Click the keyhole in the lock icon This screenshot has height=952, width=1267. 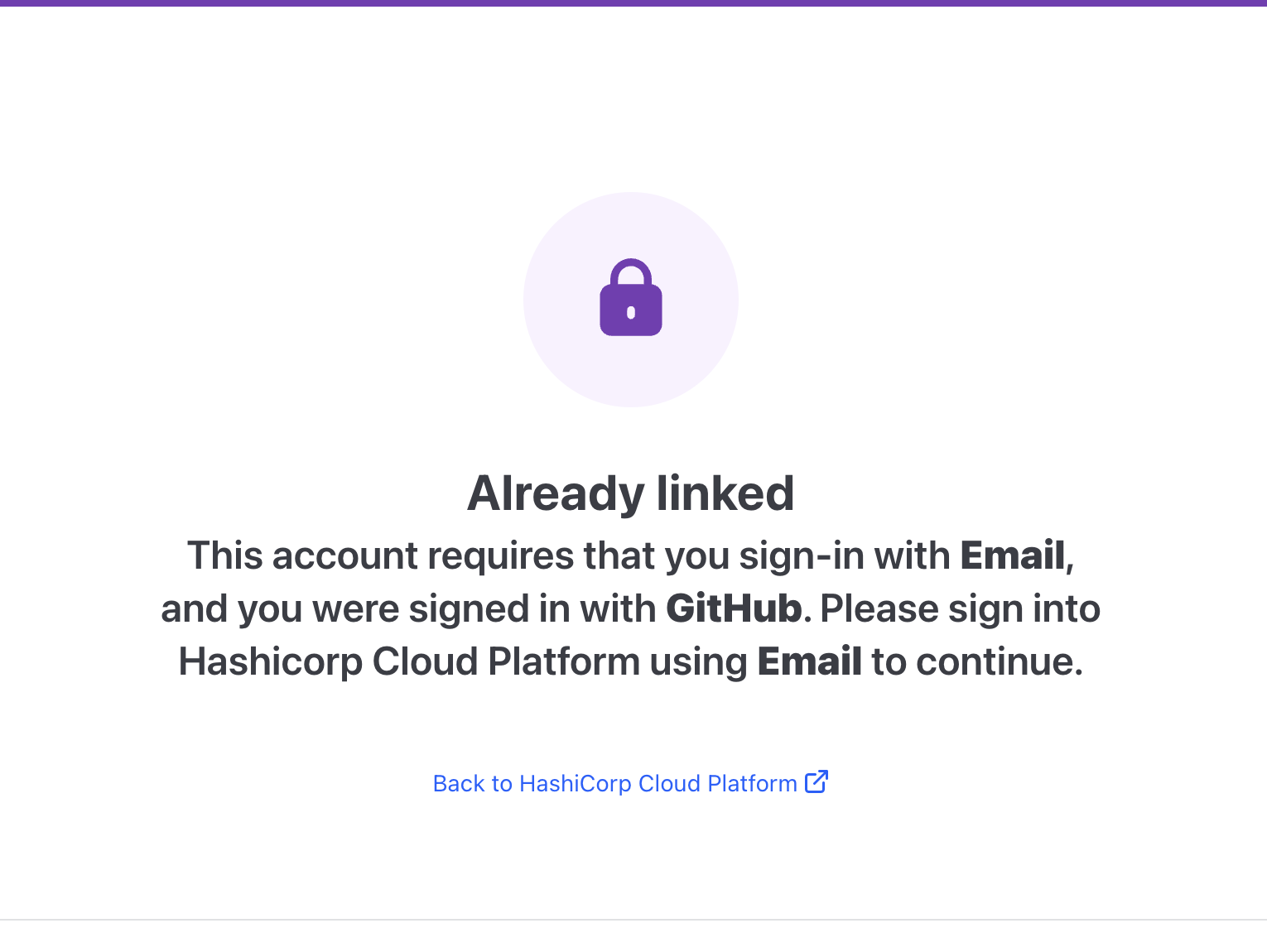pyautogui.click(x=631, y=312)
